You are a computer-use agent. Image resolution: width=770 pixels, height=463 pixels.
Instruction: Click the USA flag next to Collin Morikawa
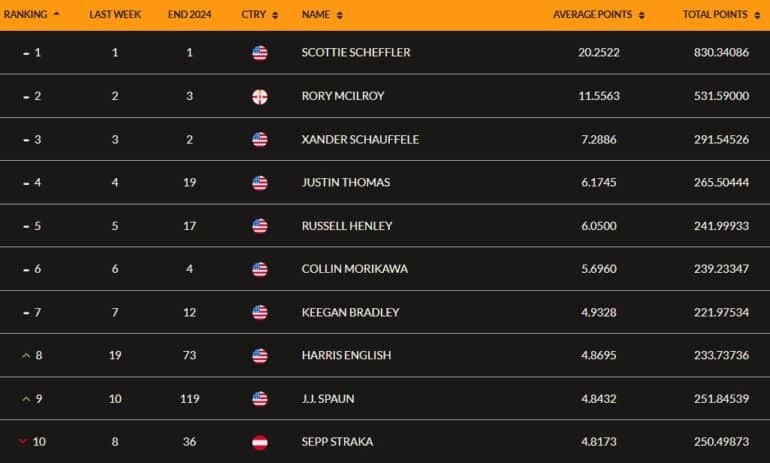click(260, 269)
